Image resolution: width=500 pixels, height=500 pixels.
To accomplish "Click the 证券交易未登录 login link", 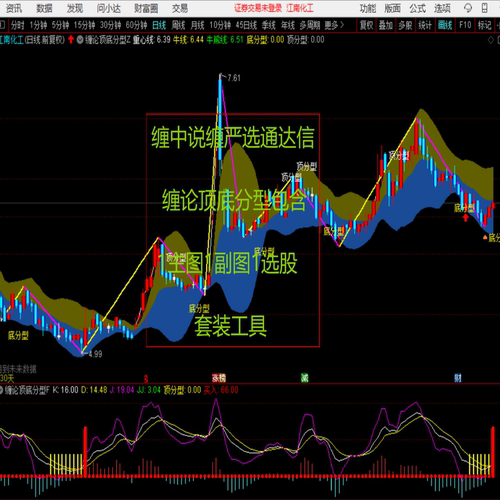I will (258, 8).
